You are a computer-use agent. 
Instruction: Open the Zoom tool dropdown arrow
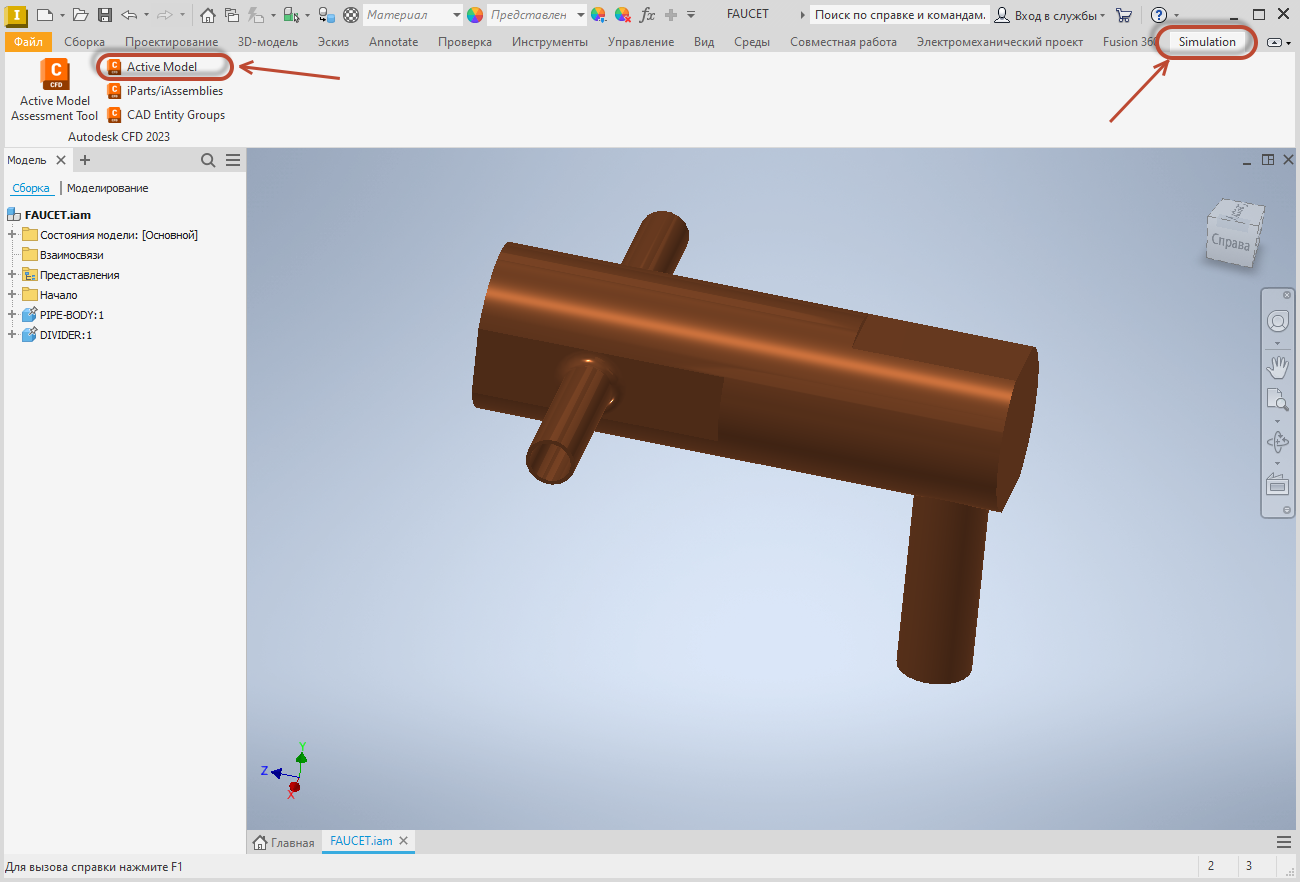click(x=1278, y=421)
